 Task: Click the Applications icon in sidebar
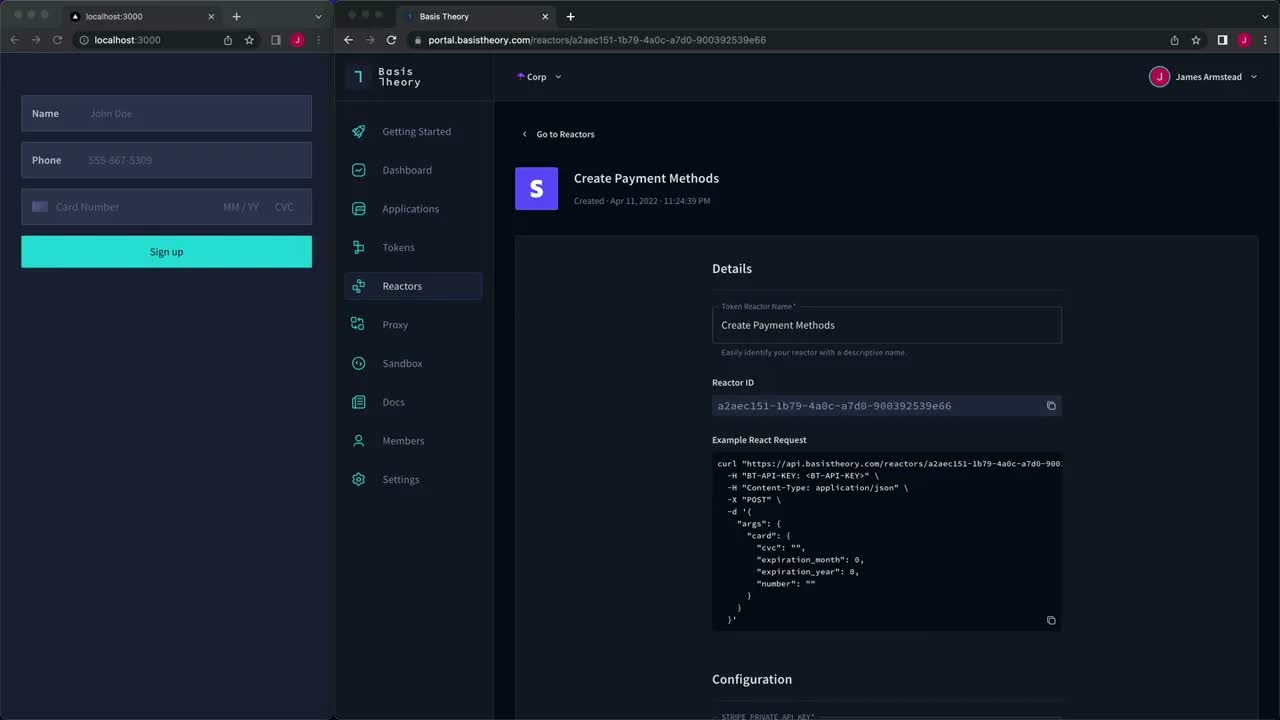tap(359, 209)
